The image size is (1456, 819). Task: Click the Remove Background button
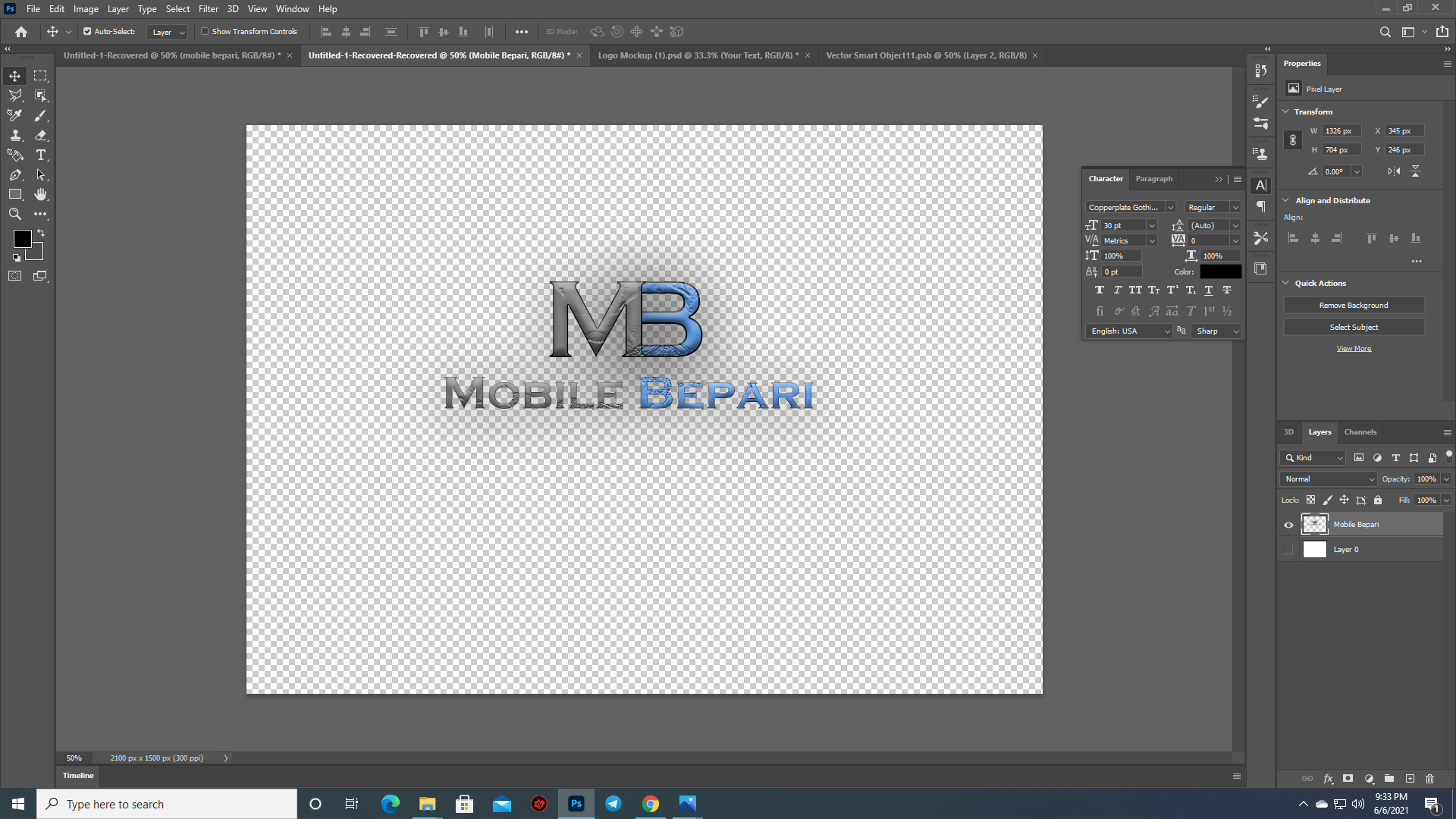1353,304
